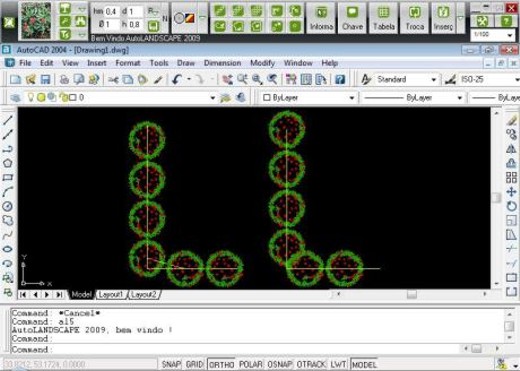The height and width of the screenshot is (371, 520).
Task: Select the Polygon draw tool
Action: click(8, 163)
